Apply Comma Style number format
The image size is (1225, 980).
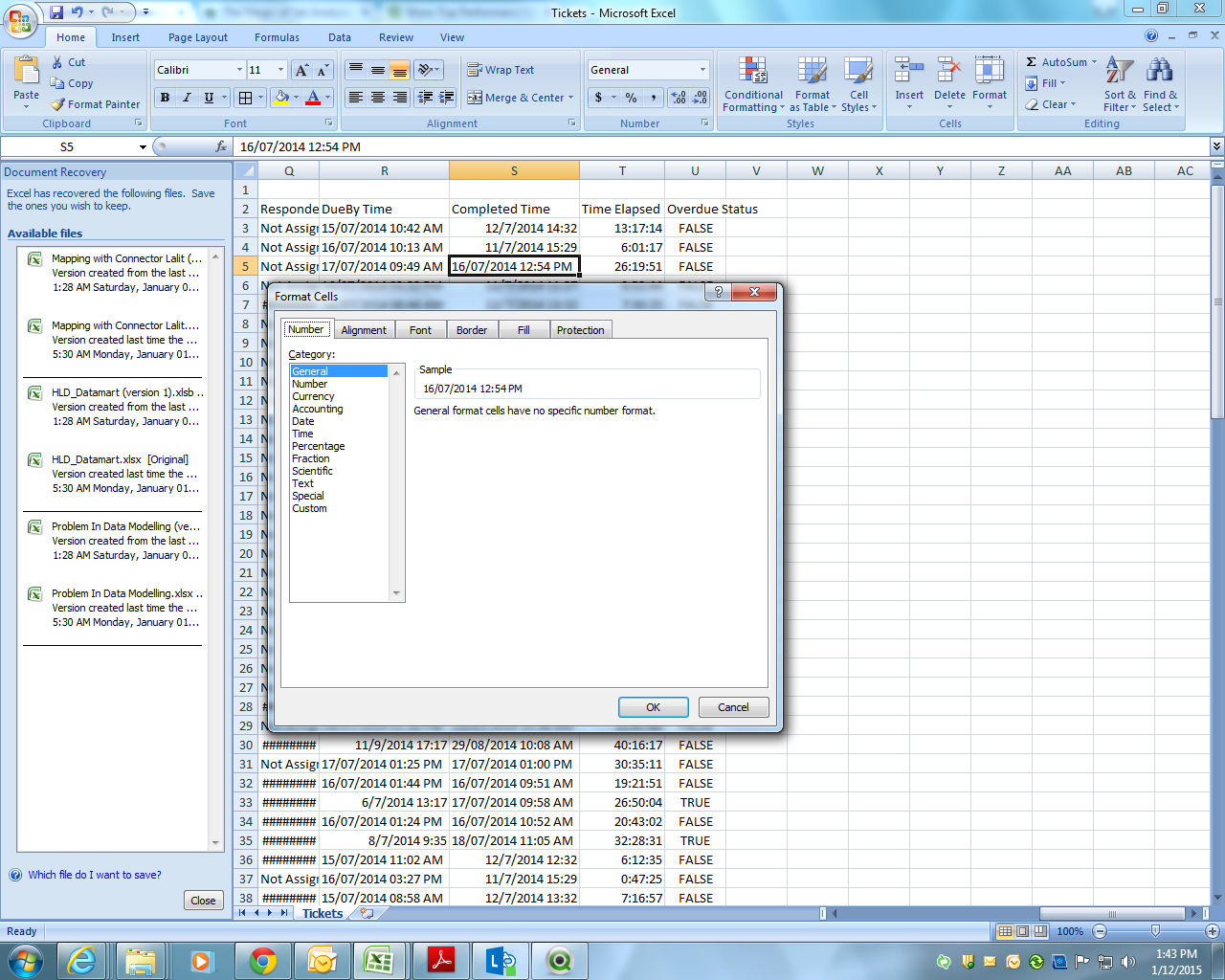[x=654, y=98]
